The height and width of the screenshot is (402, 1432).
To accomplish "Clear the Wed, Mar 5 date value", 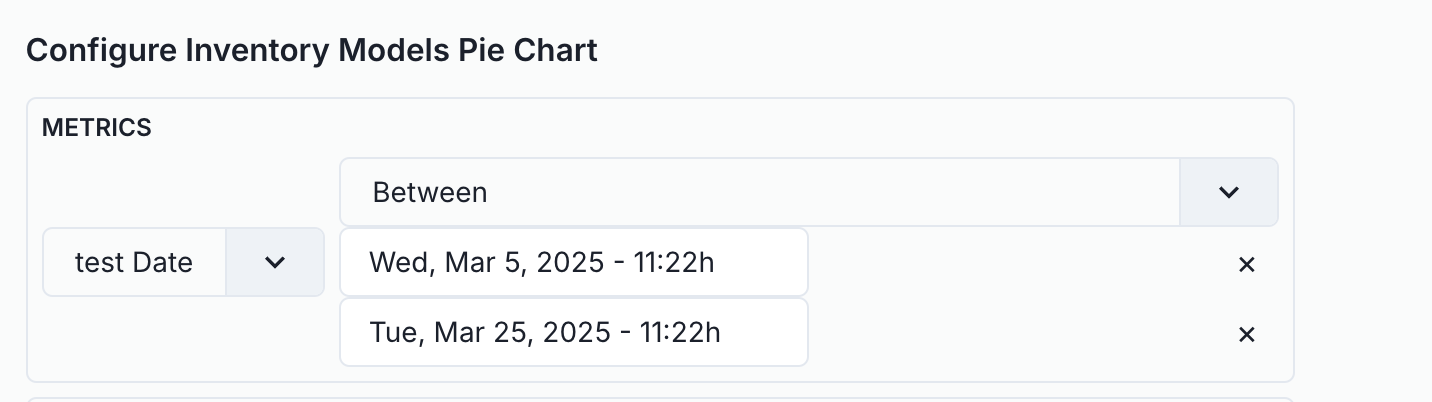I will click(x=1246, y=264).
